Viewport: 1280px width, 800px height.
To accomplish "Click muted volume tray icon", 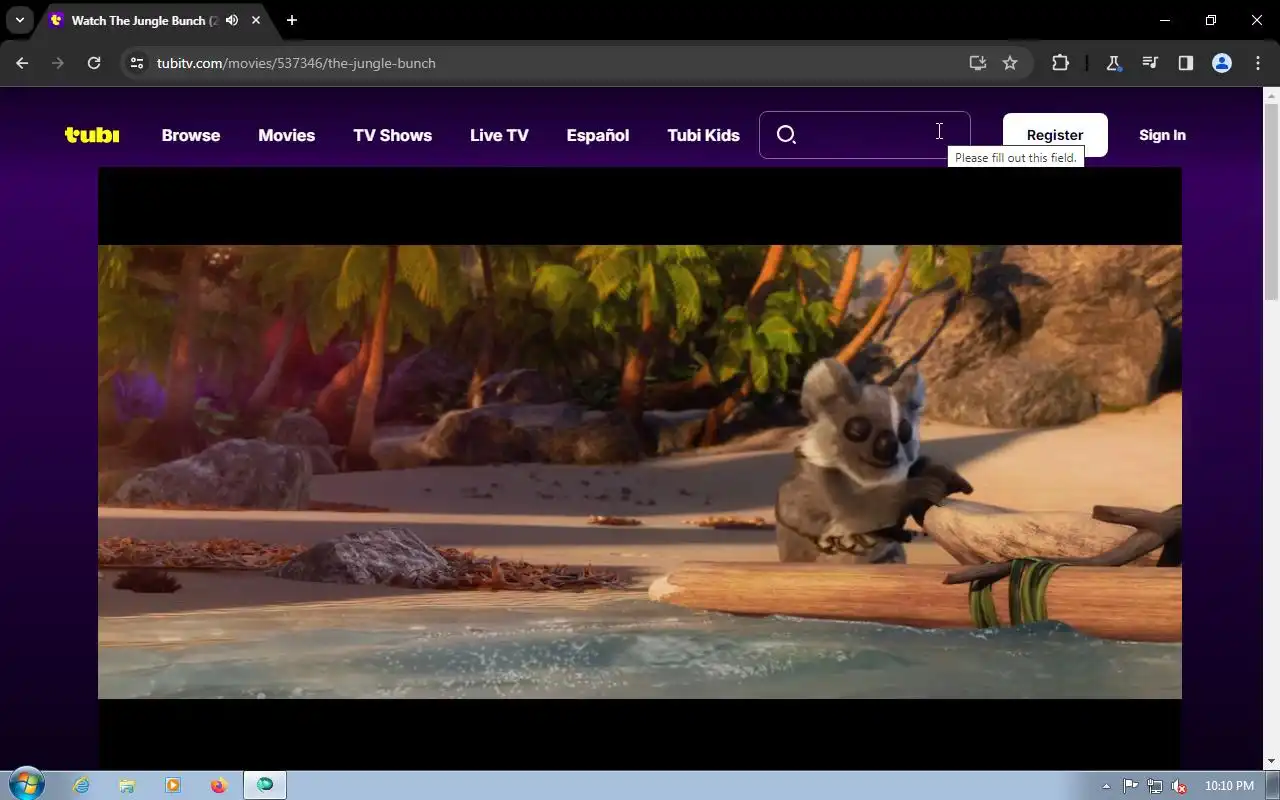I will coord(1180,786).
